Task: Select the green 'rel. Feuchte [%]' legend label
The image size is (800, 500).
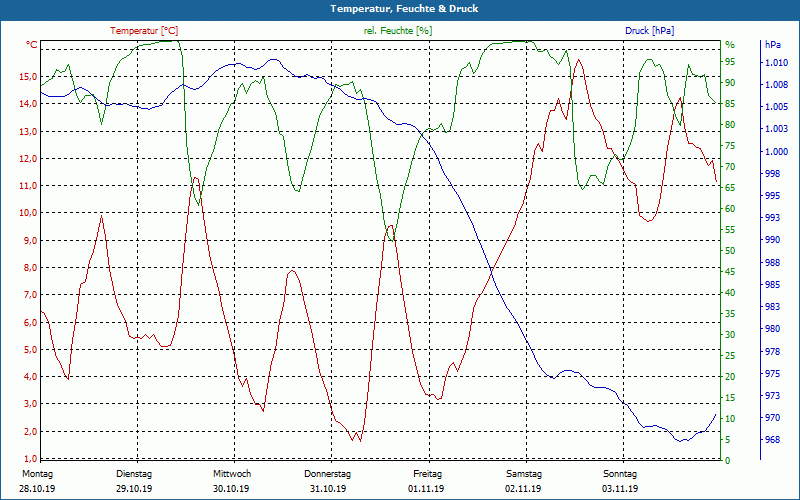Action: [397, 31]
